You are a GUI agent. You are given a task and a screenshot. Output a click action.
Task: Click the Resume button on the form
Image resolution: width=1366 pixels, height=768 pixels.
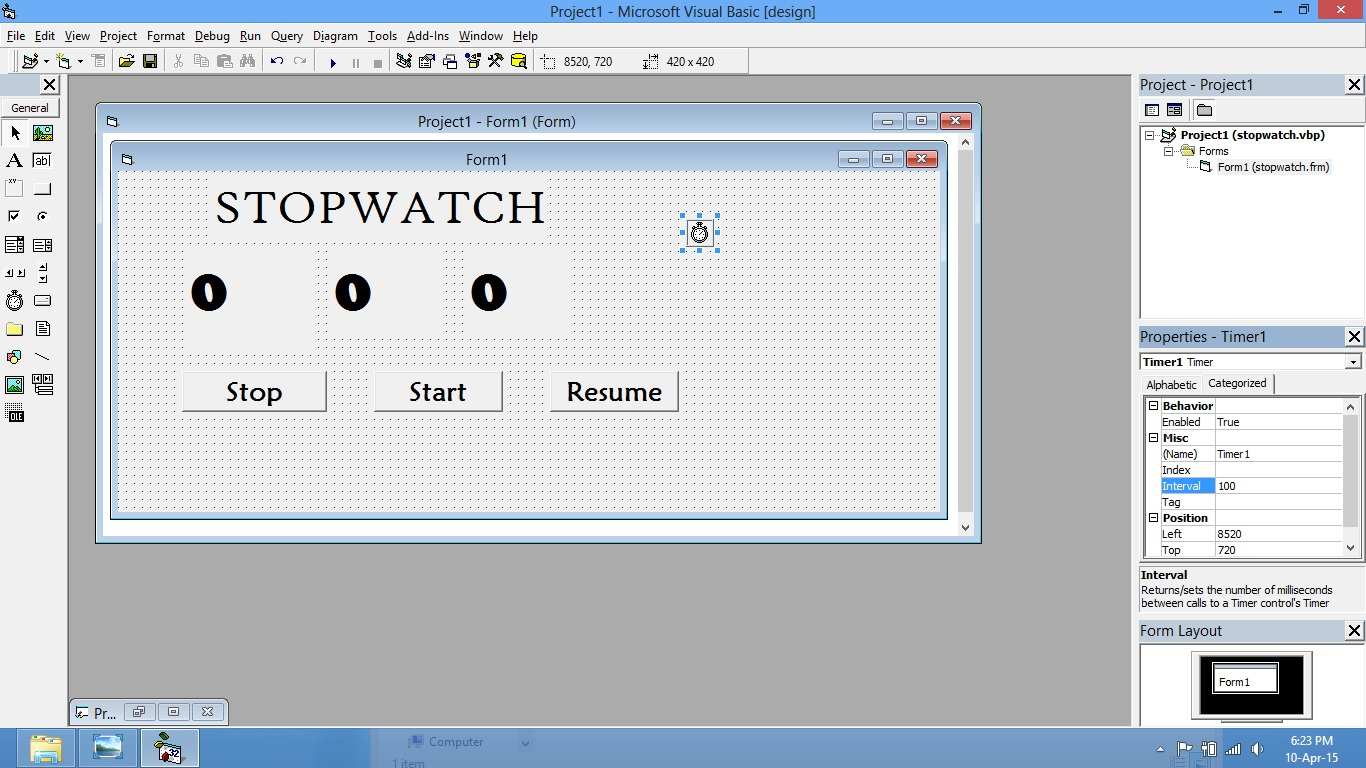[x=613, y=391]
